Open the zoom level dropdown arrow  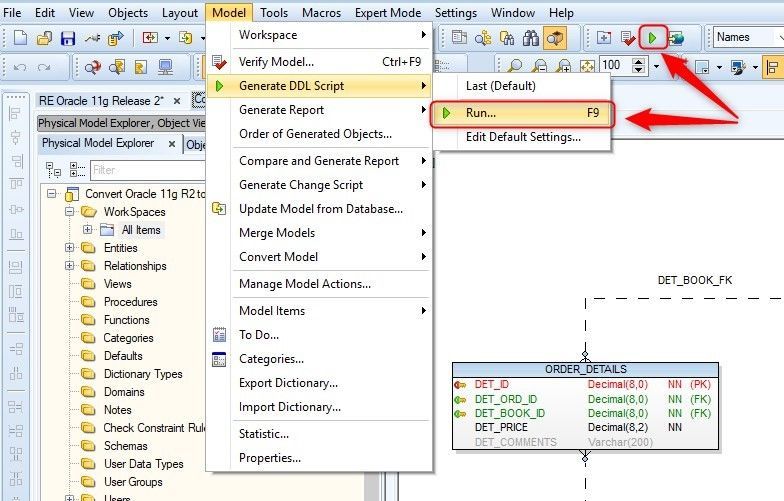tap(656, 66)
